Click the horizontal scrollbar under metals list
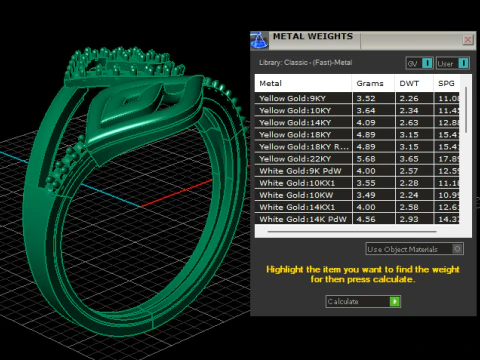The height and width of the screenshot is (360, 480). [352, 231]
